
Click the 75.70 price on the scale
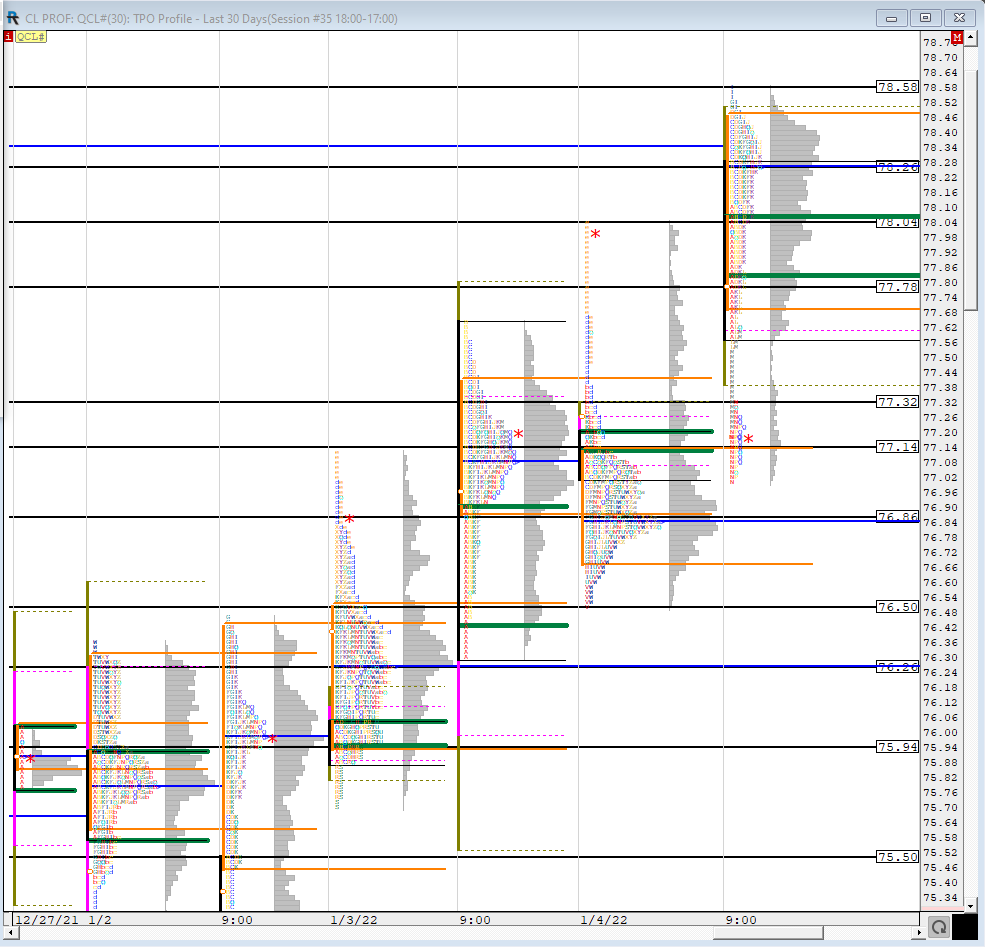tap(940, 808)
